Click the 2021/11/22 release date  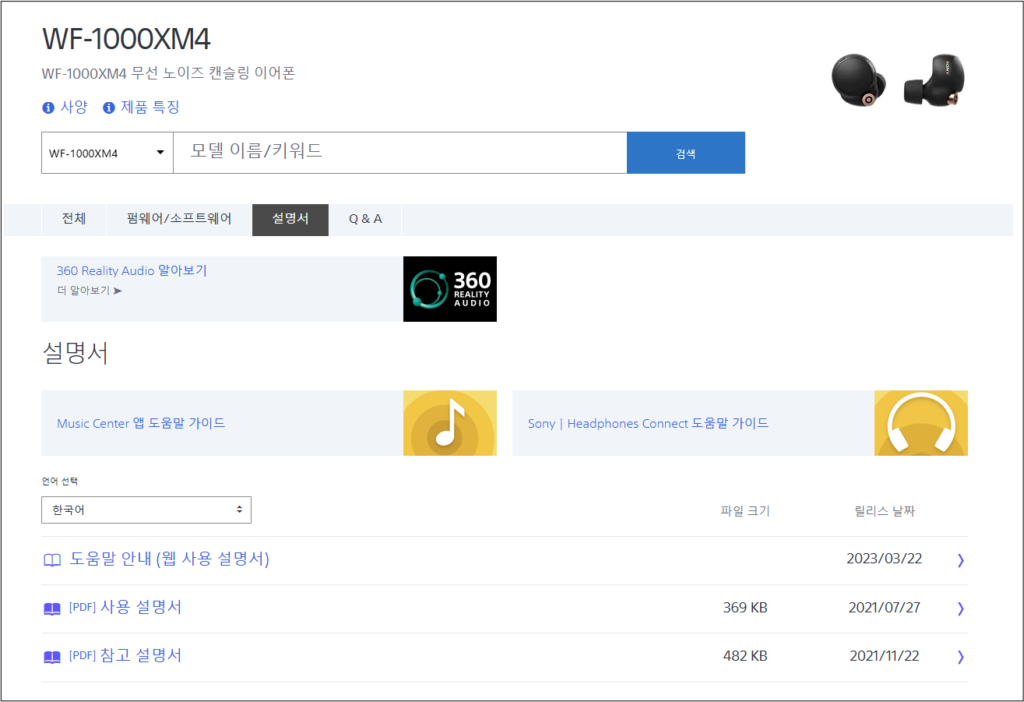pos(884,656)
